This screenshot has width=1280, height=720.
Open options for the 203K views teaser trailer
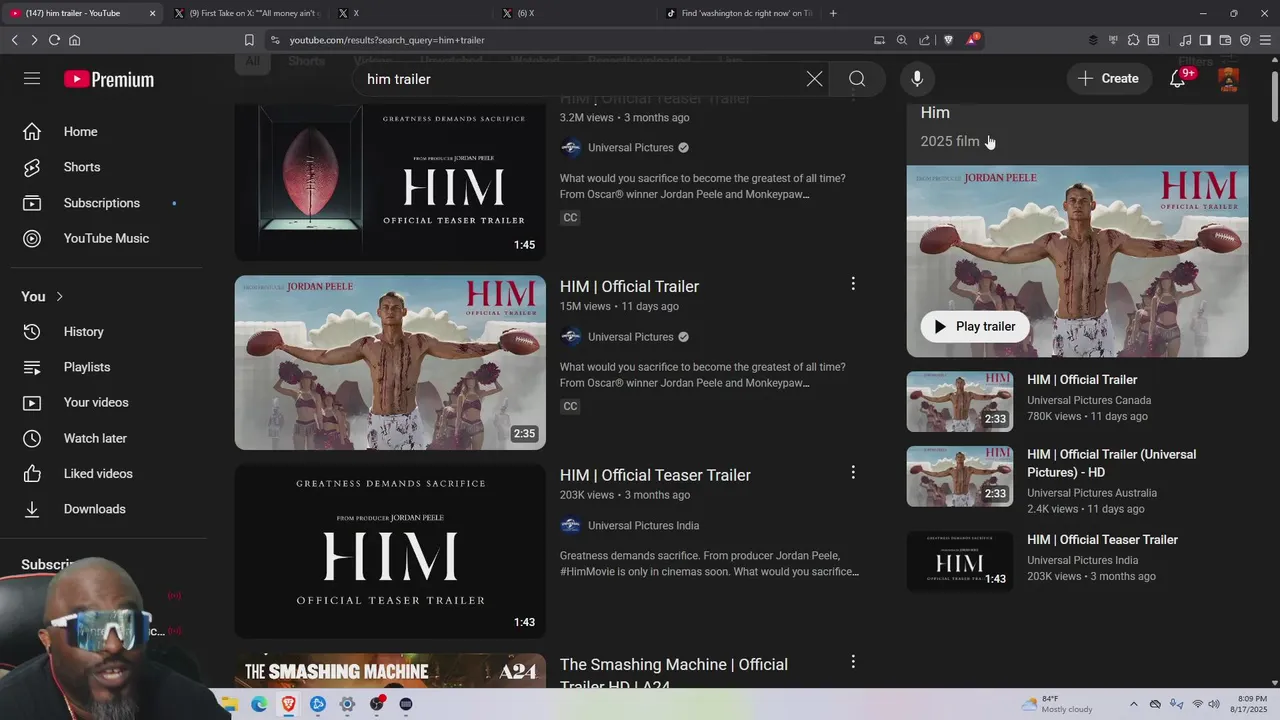point(853,472)
